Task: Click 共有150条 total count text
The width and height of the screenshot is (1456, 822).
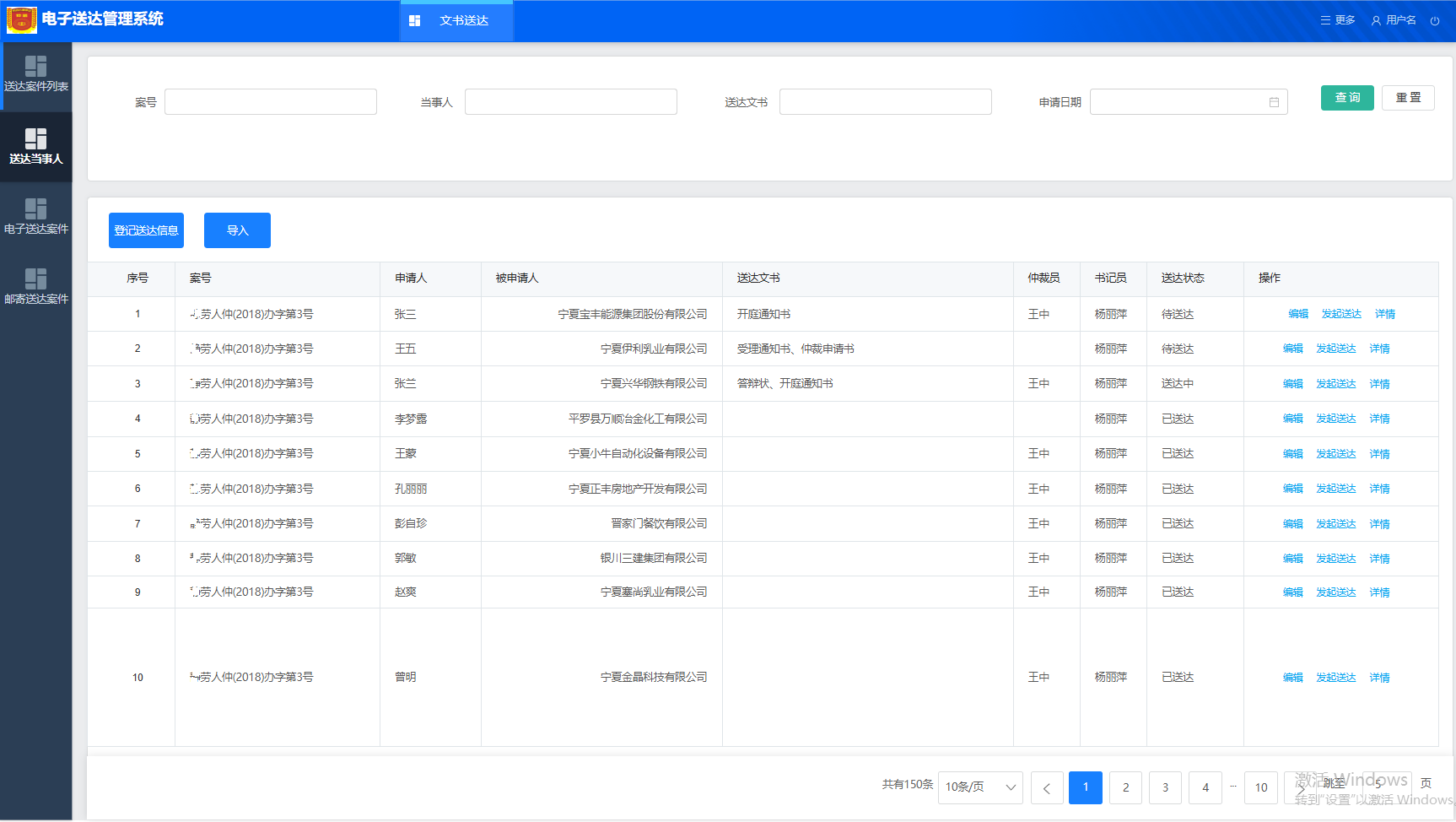Action: coord(908,784)
